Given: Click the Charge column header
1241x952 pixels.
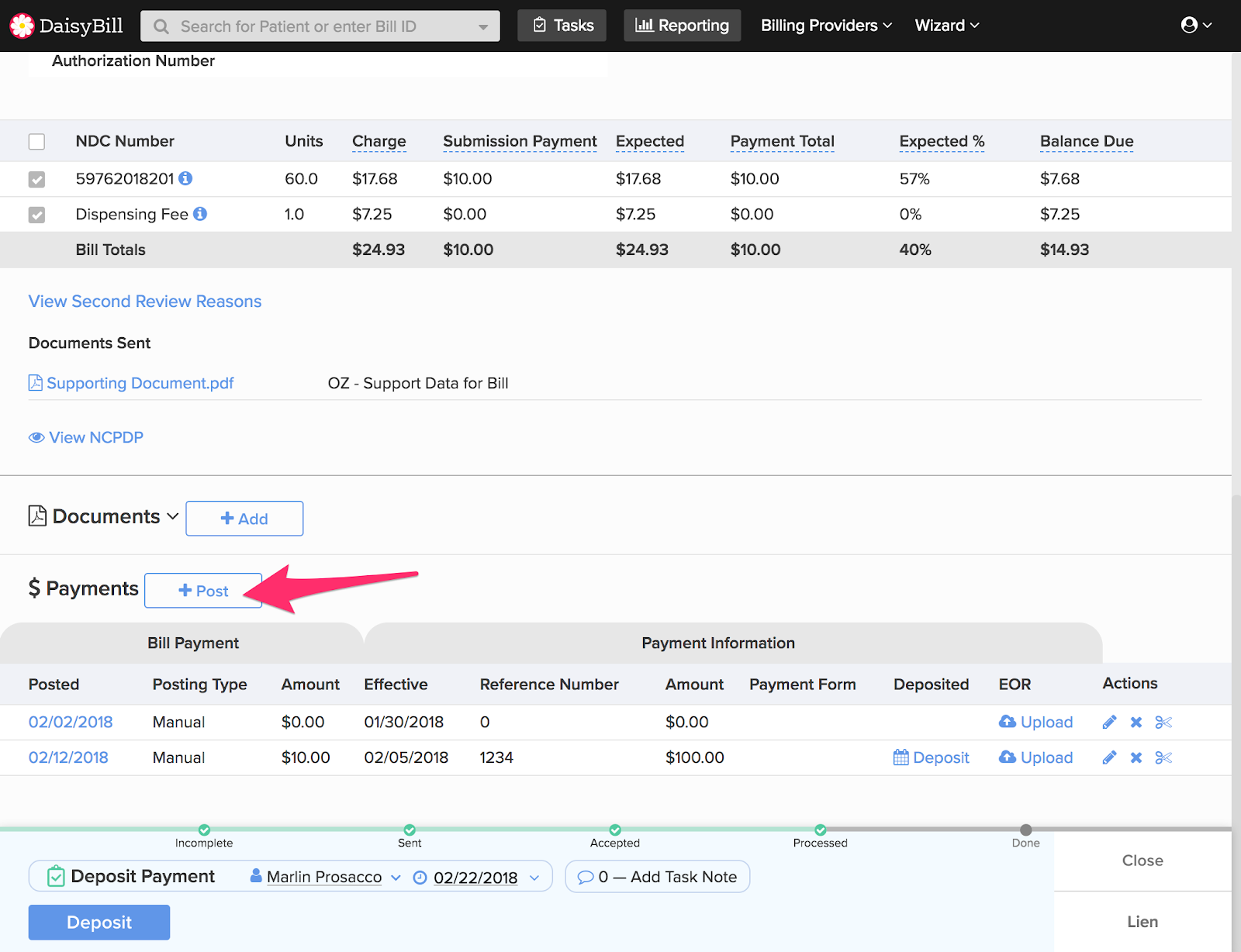Looking at the screenshot, I should (379, 141).
